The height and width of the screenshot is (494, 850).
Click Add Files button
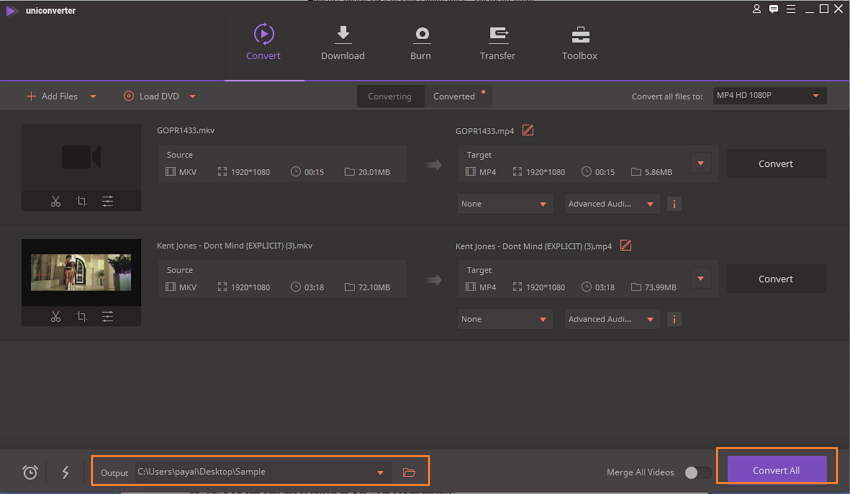pos(52,96)
